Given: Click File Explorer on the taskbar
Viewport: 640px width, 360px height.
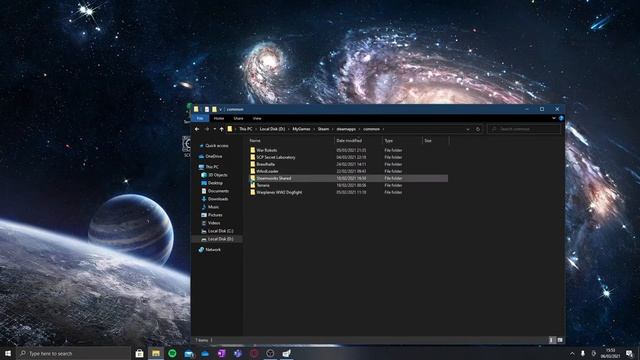Looking at the screenshot, I should 156,353.
